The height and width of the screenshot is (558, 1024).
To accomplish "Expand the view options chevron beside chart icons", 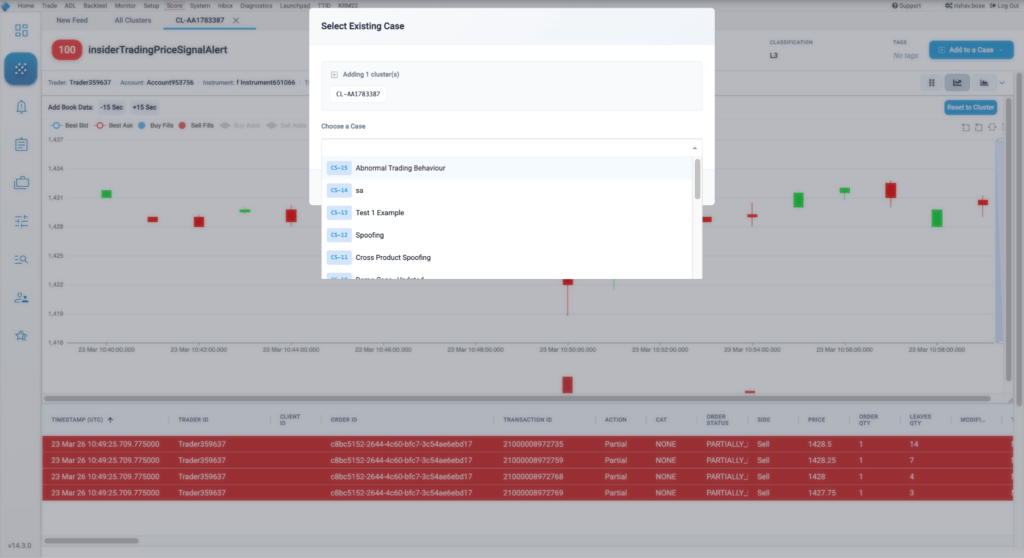I will point(1002,83).
